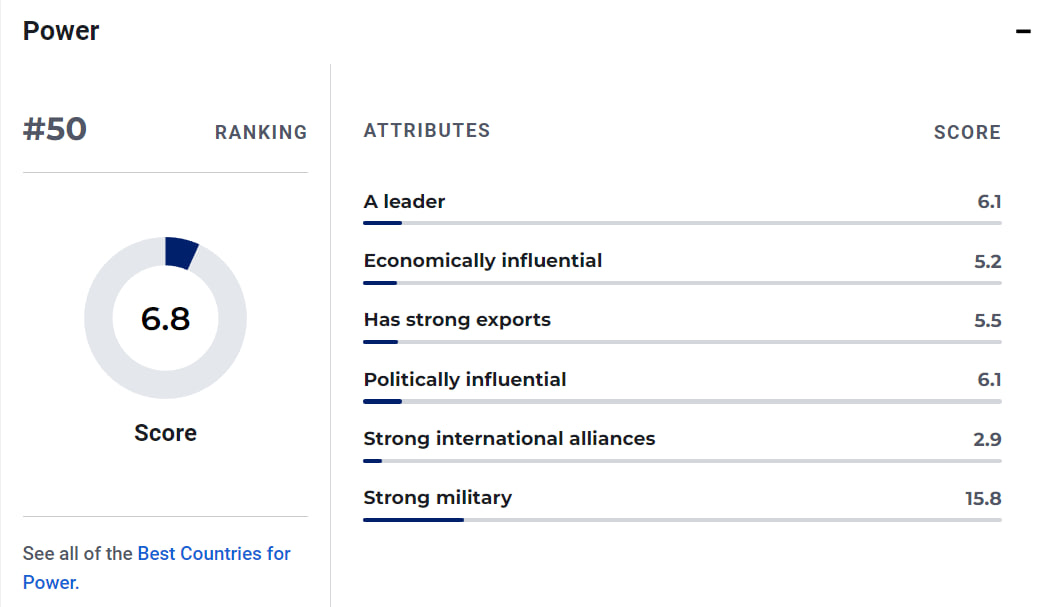
Task: Click the donut chart score 6.8
Action: point(165,318)
